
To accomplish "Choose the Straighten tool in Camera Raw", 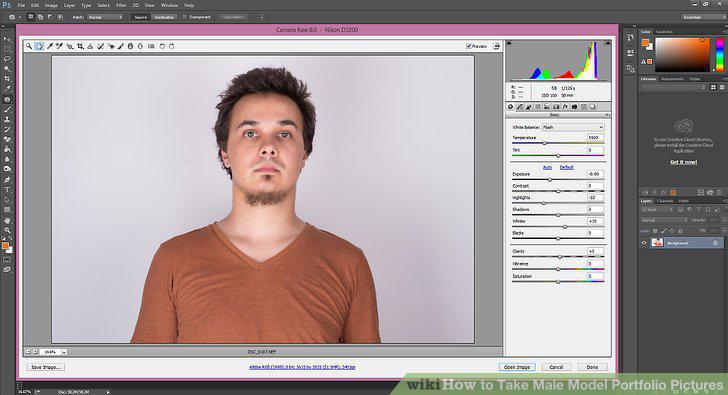I will [90, 46].
